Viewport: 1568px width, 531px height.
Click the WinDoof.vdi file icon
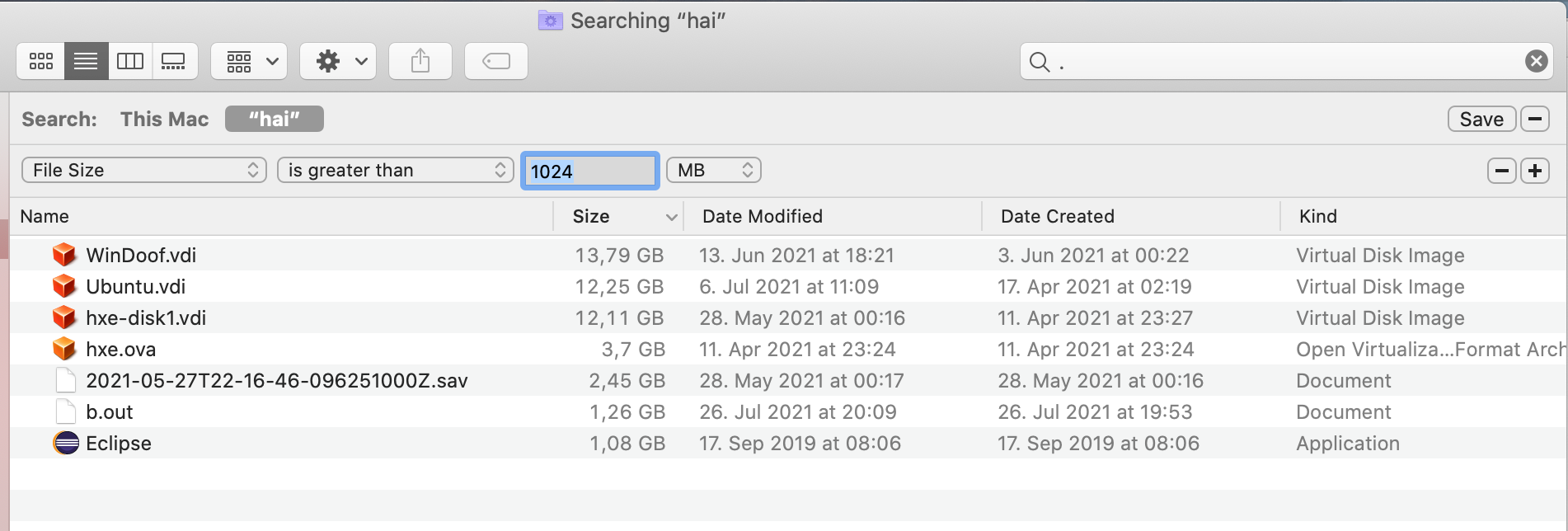64,255
